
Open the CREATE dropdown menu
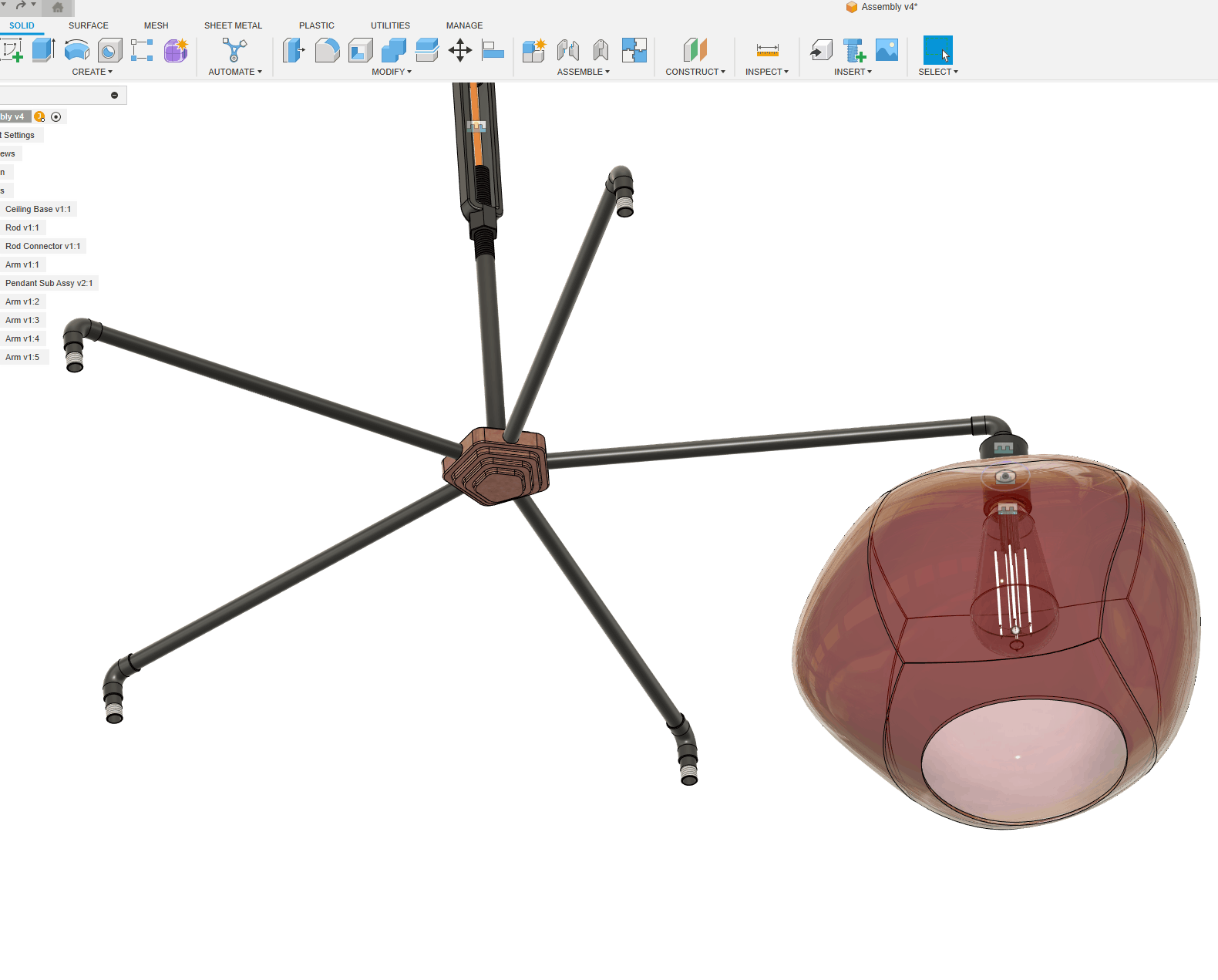92,72
